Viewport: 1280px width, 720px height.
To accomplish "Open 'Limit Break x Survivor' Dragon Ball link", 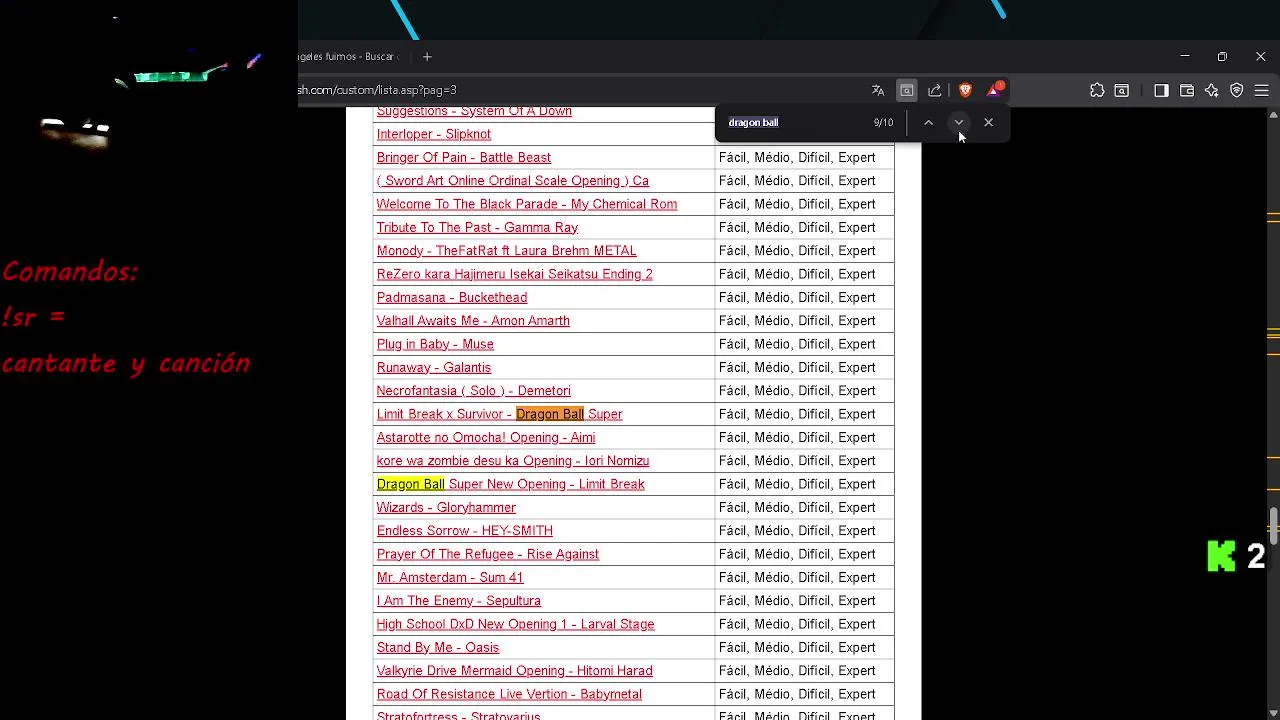I will click(499, 414).
